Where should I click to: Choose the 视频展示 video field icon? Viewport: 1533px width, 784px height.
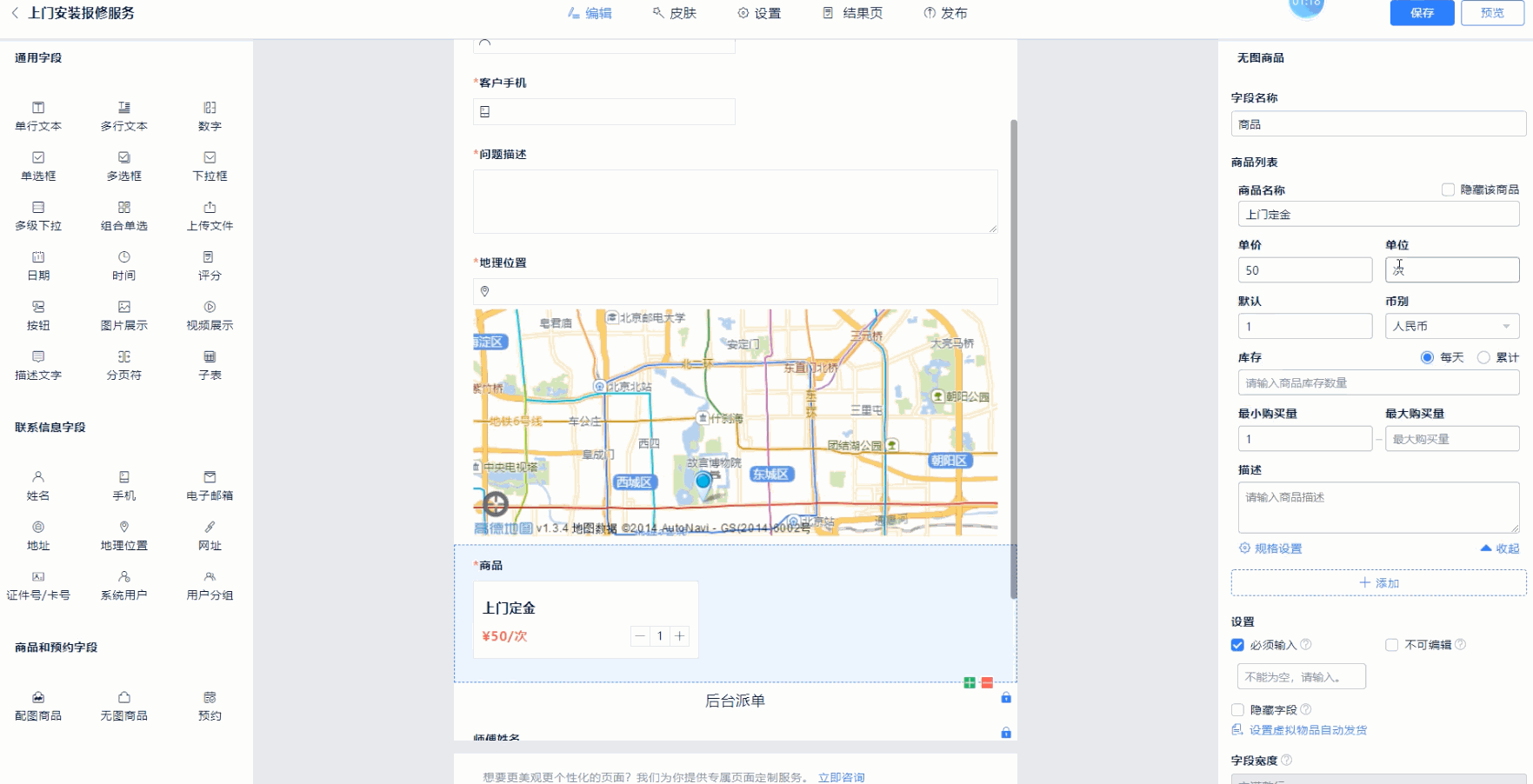tap(210, 308)
